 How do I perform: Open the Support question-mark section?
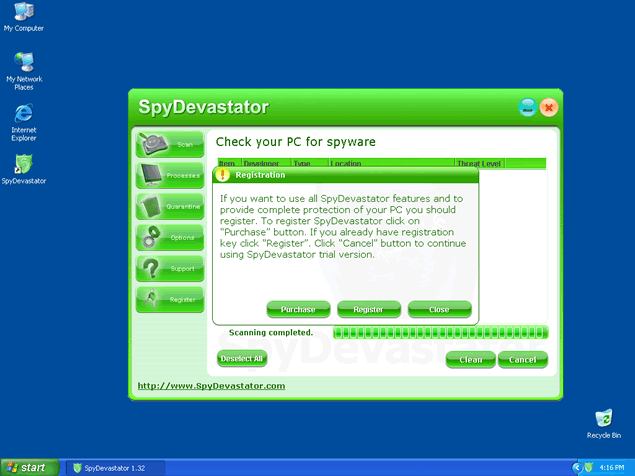coord(170,268)
